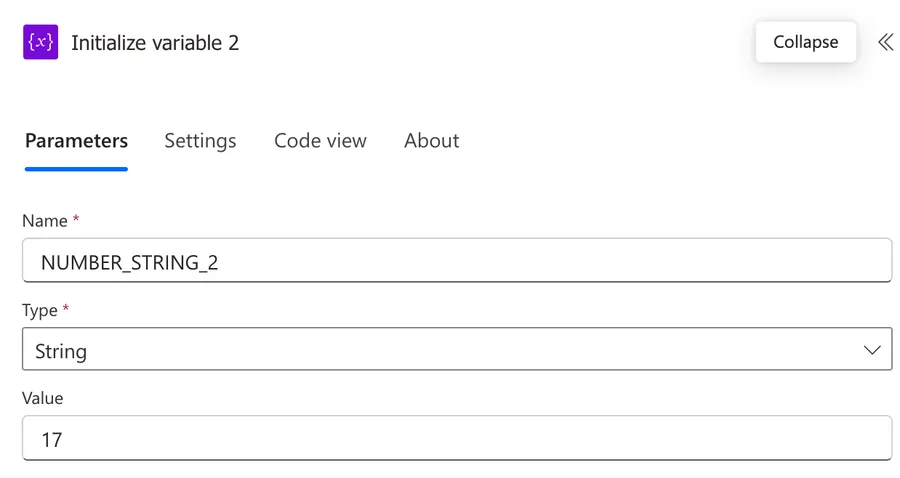Click the red asterisk beside Type
Screen dimensions: 900x478
(66, 309)
